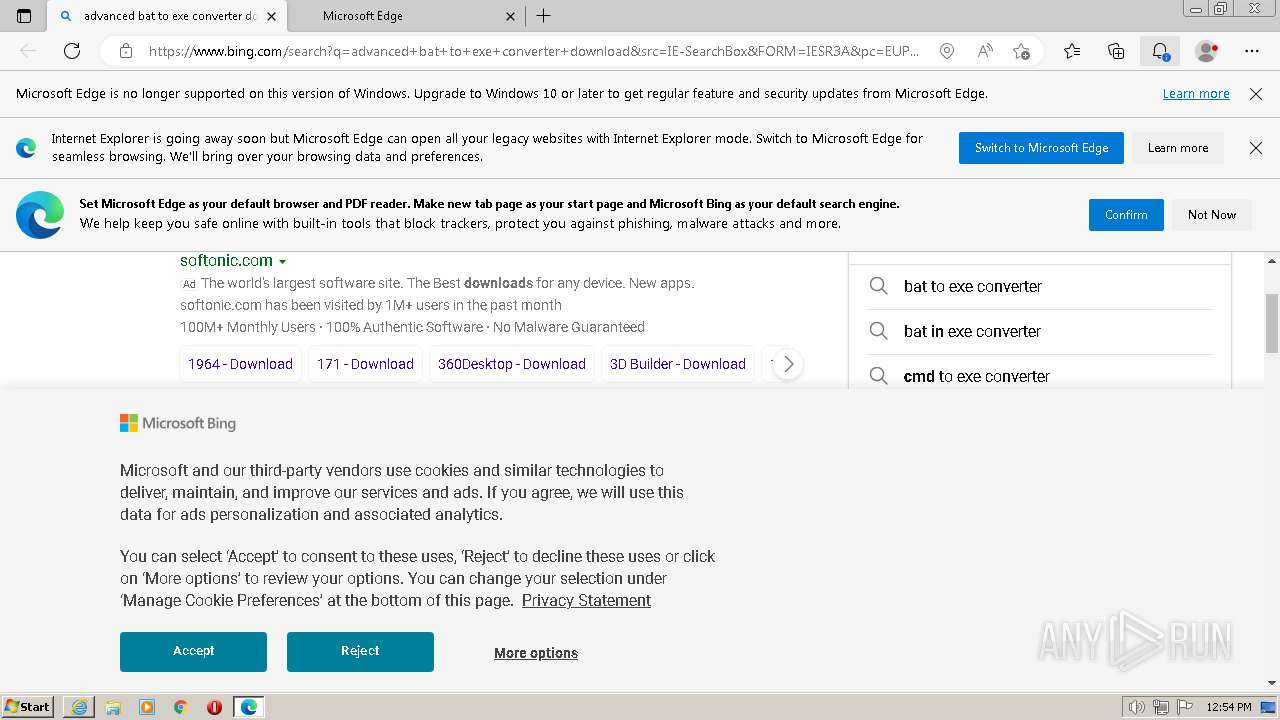View site information via the lock icon

pyautogui.click(x=126, y=51)
